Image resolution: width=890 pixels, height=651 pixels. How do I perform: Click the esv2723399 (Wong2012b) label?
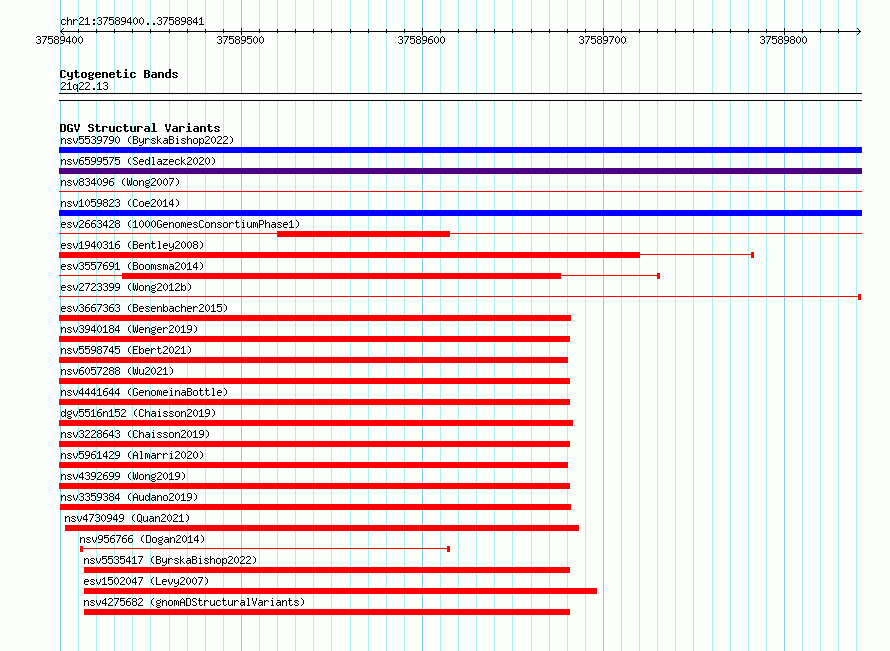pyautogui.click(x=126, y=287)
